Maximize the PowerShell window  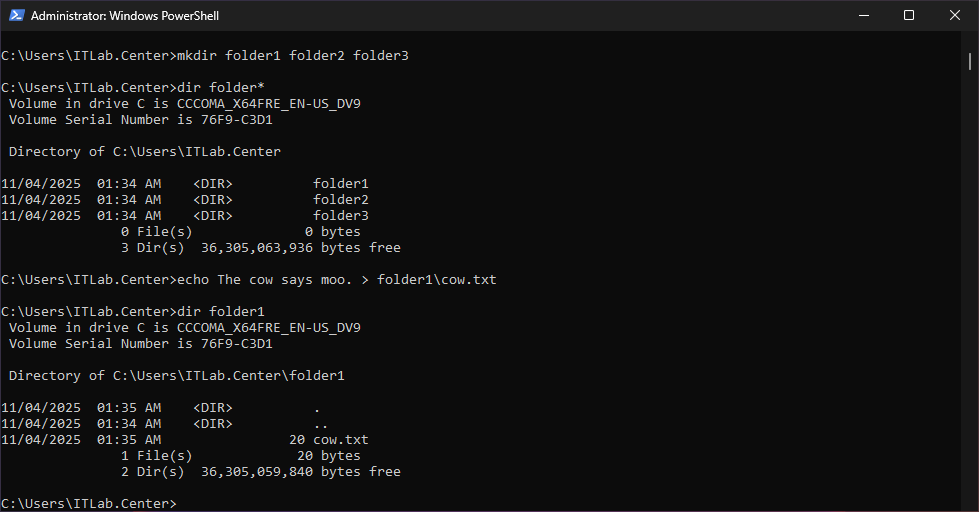click(x=909, y=15)
